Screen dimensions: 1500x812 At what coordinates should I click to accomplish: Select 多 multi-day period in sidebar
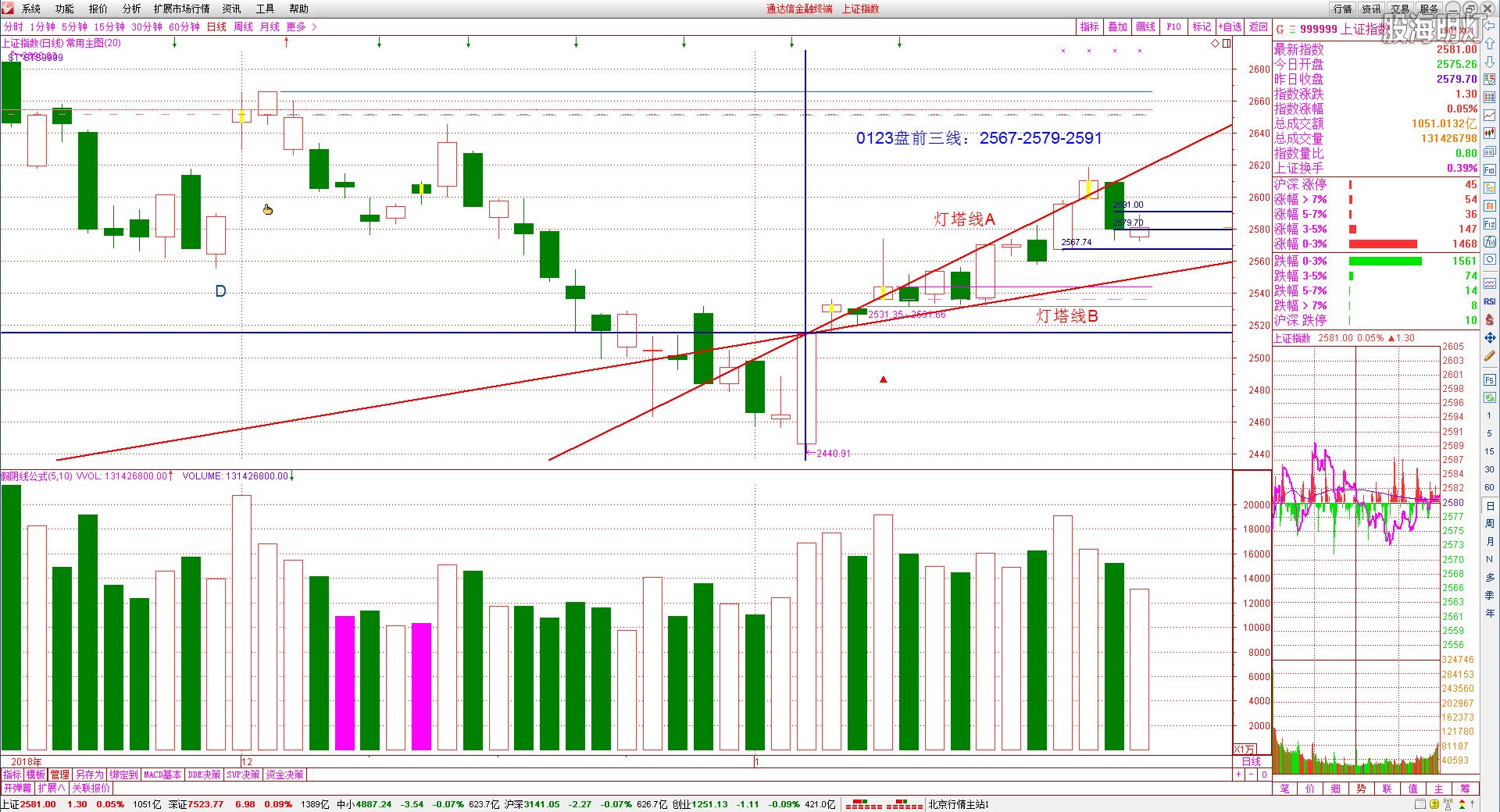click(x=1490, y=577)
